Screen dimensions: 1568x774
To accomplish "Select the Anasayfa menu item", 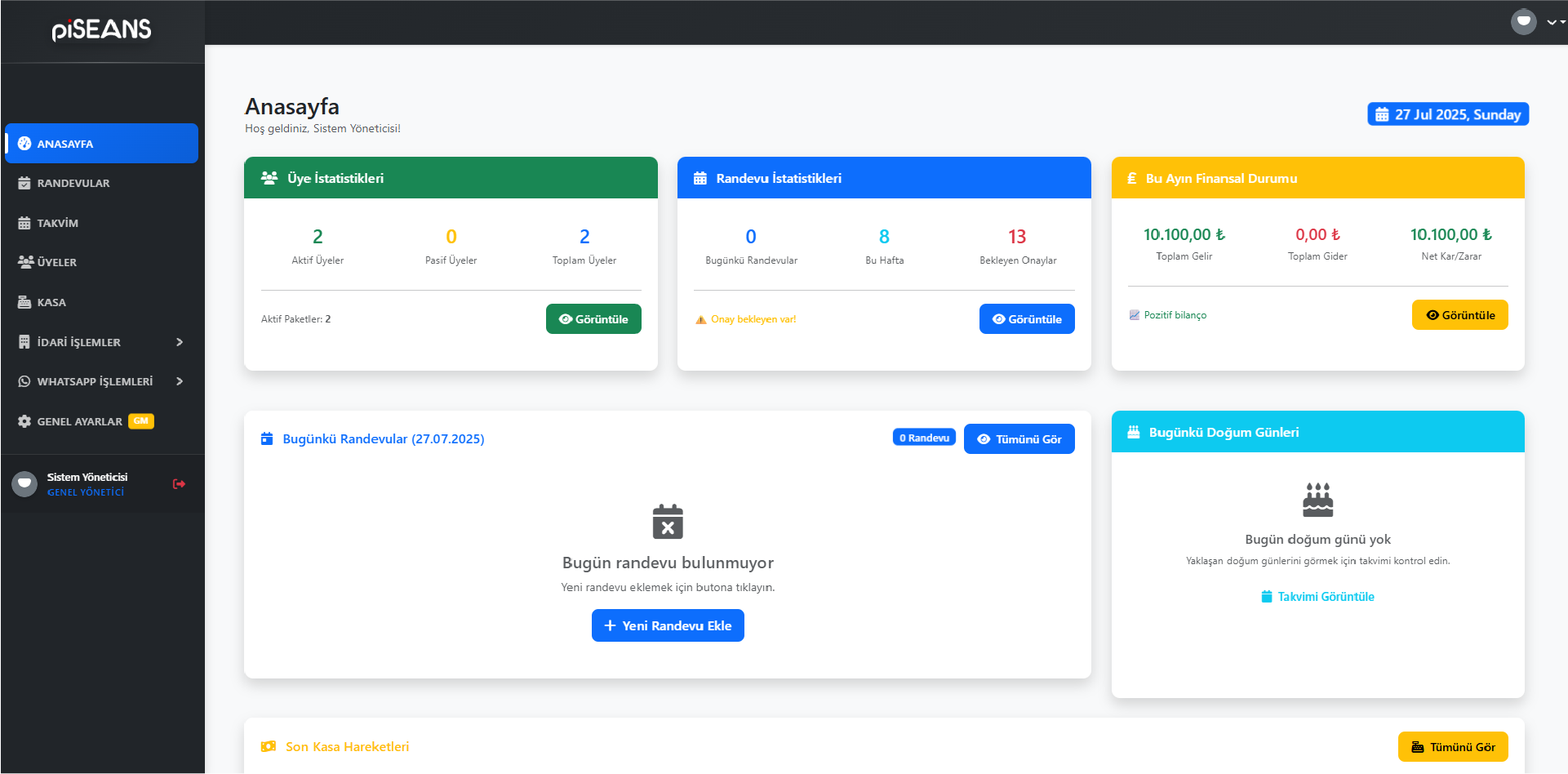I will [x=67, y=143].
